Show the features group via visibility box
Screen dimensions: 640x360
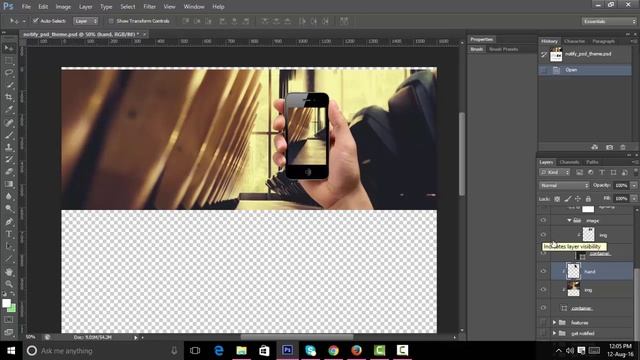[543, 322]
